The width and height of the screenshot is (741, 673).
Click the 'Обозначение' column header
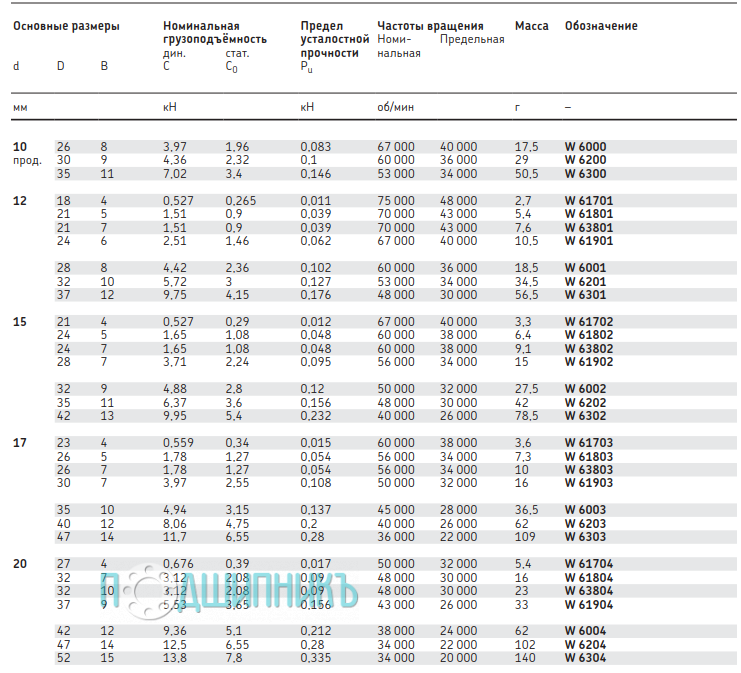click(x=601, y=26)
